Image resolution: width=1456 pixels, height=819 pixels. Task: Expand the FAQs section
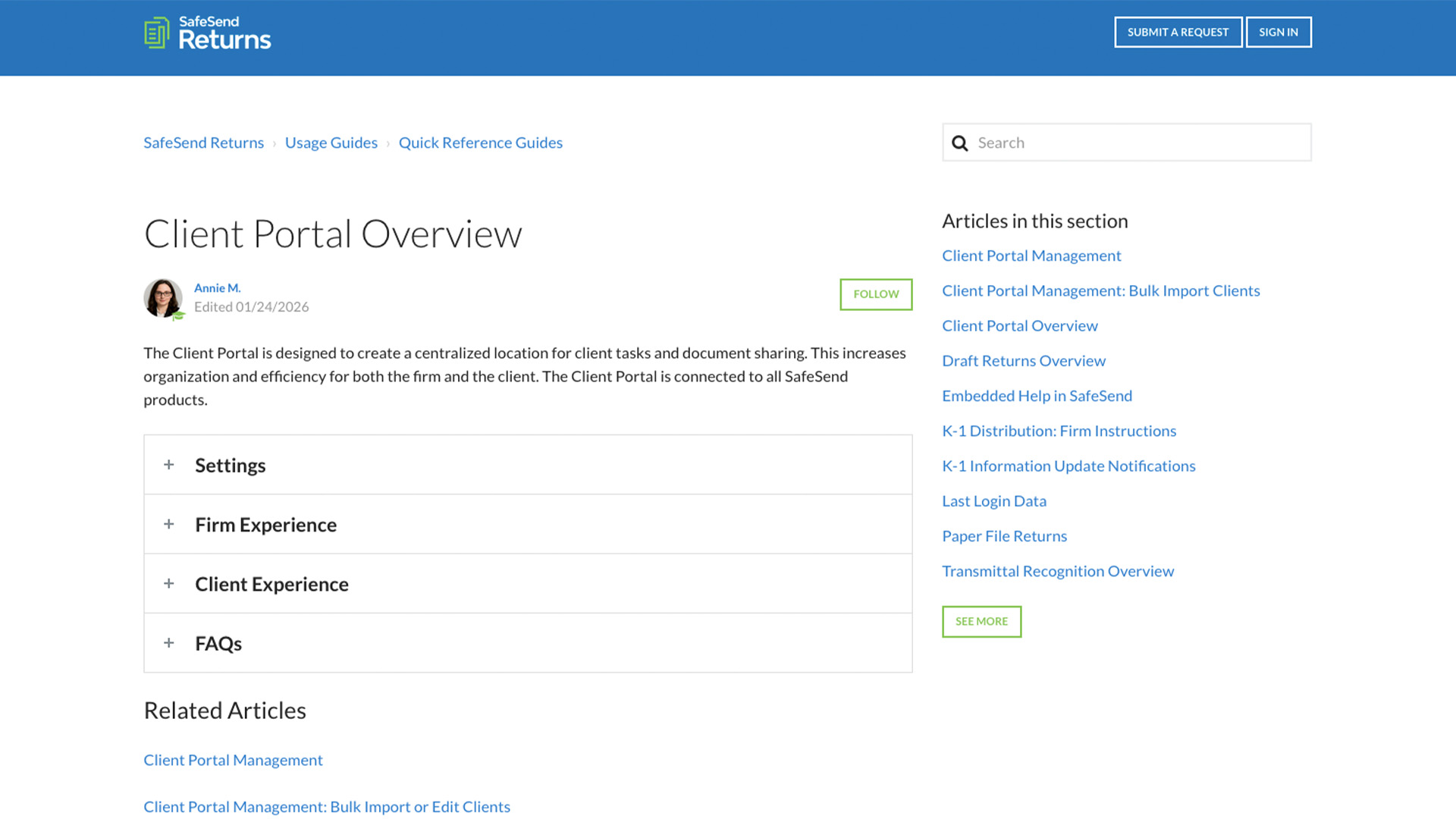click(x=218, y=643)
